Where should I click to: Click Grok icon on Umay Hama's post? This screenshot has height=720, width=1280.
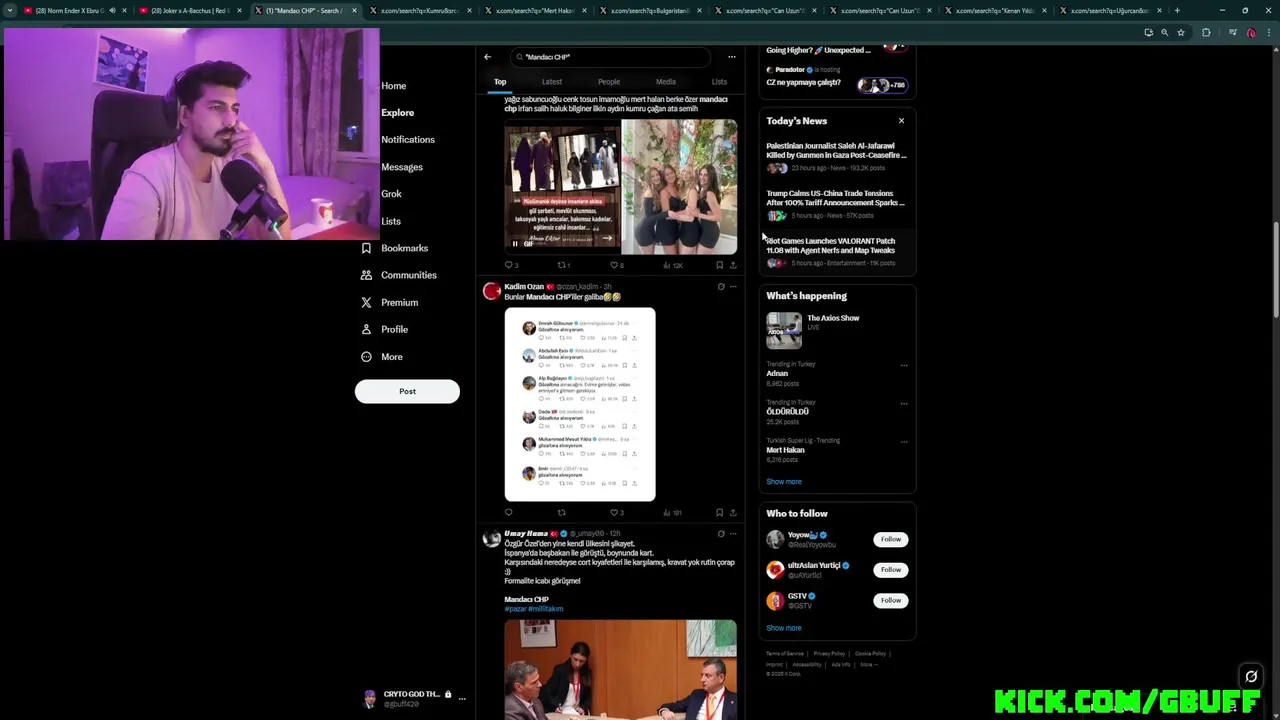click(x=721, y=534)
